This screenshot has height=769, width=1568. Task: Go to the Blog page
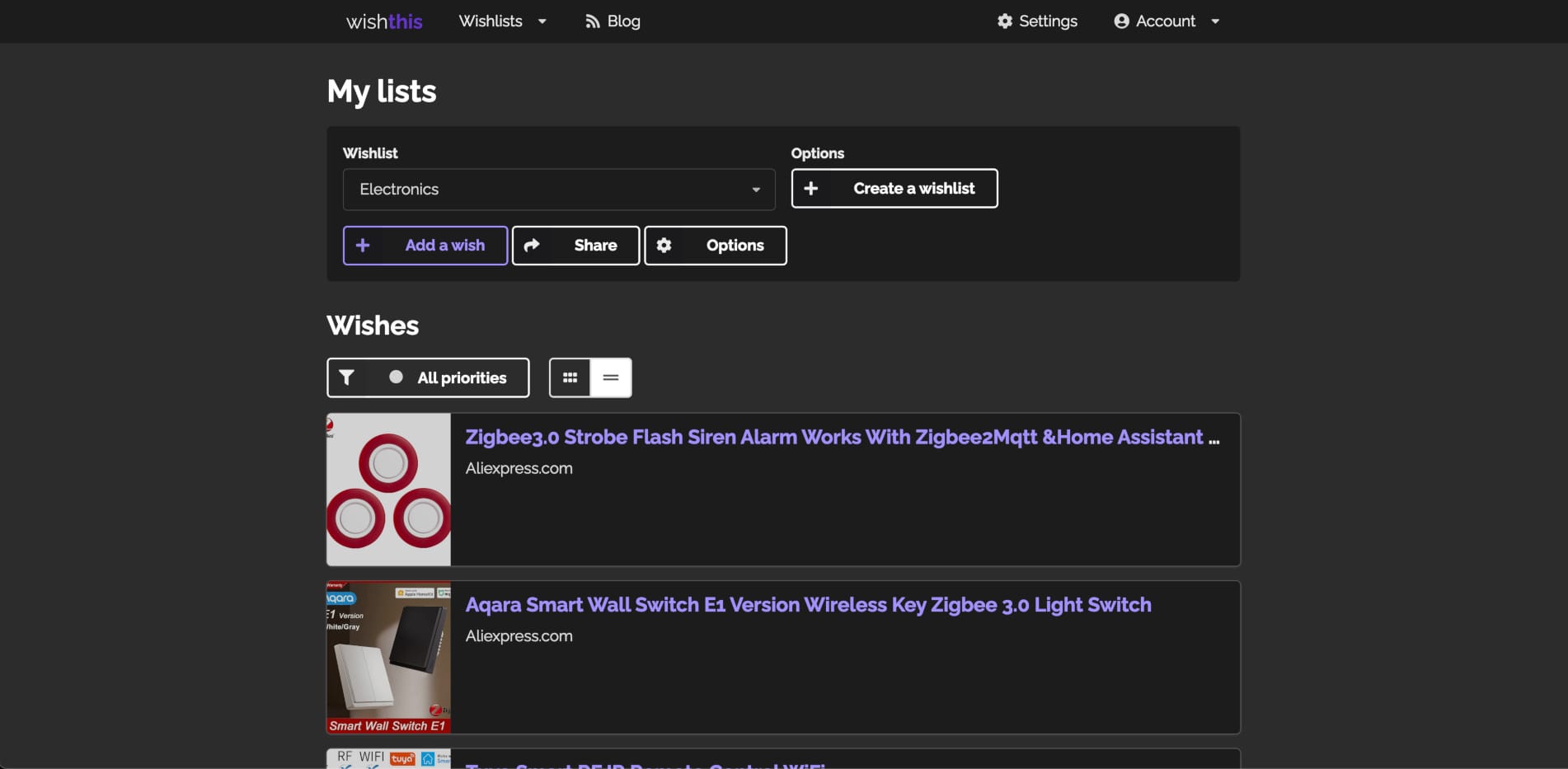tap(613, 21)
